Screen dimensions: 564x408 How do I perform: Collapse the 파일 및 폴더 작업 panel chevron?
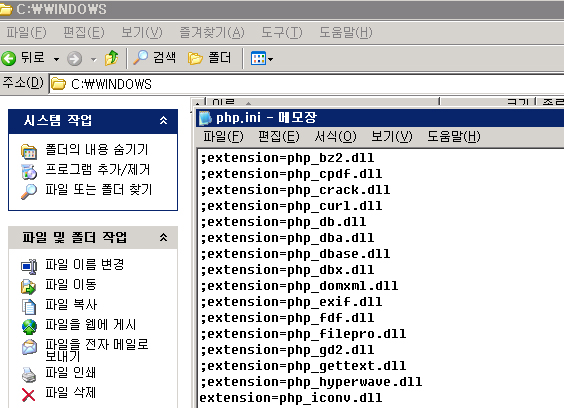(164, 237)
